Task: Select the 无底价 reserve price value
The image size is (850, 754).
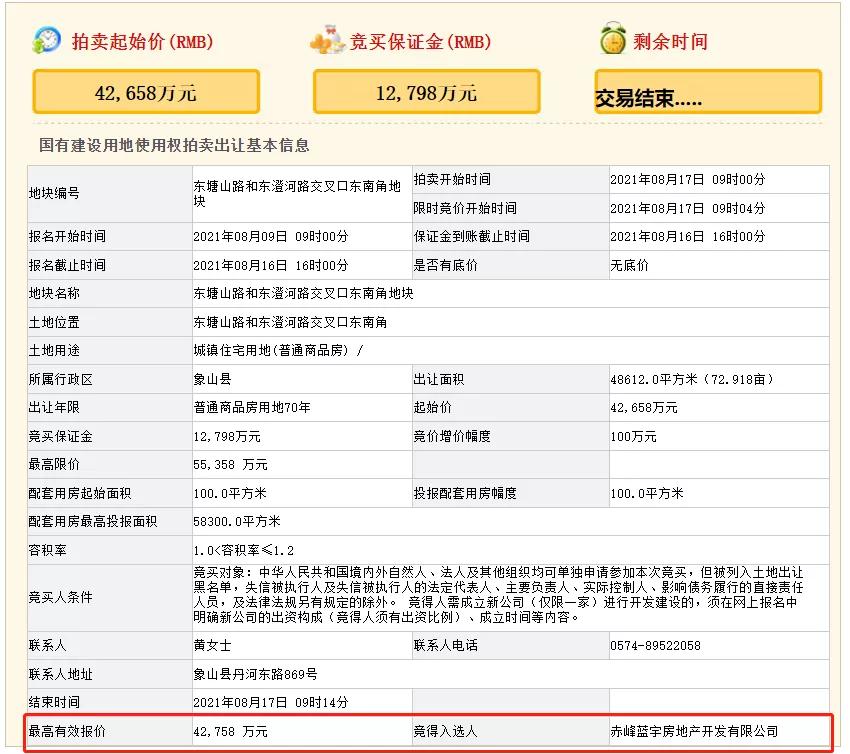Action: click(630, 265)
